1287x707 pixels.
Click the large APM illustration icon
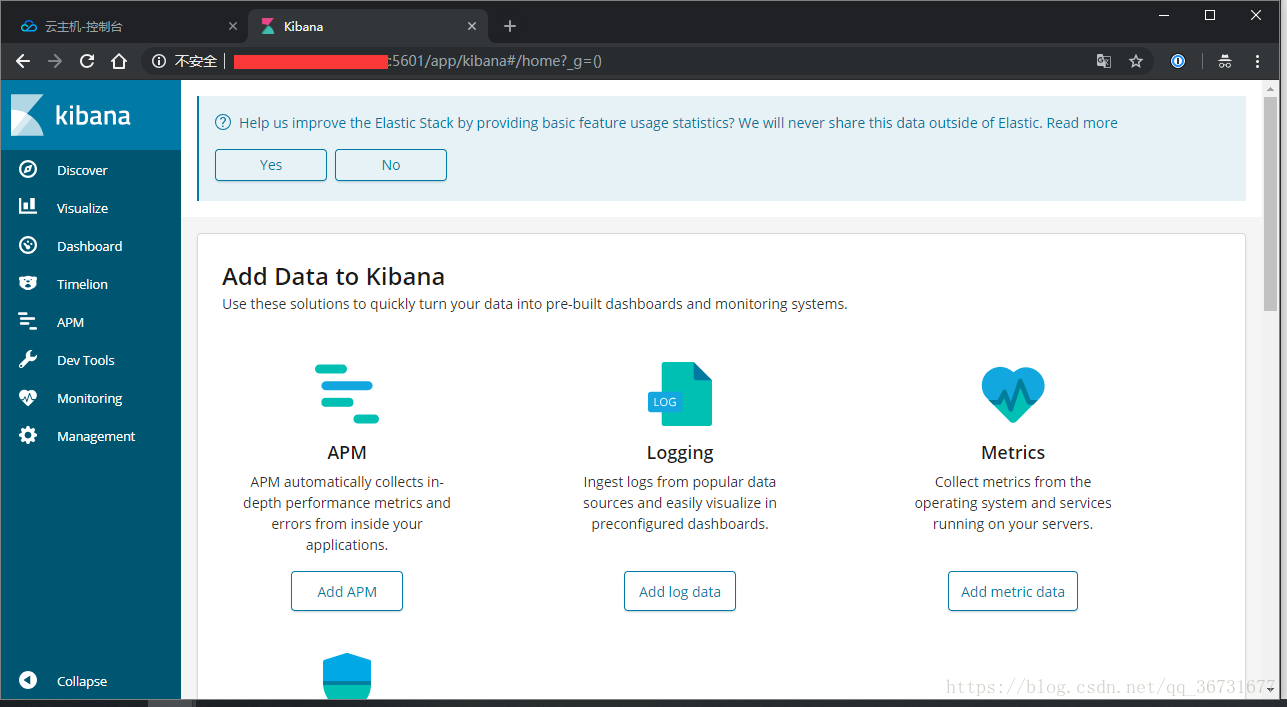pyautogui.click(x=347, y=393)
